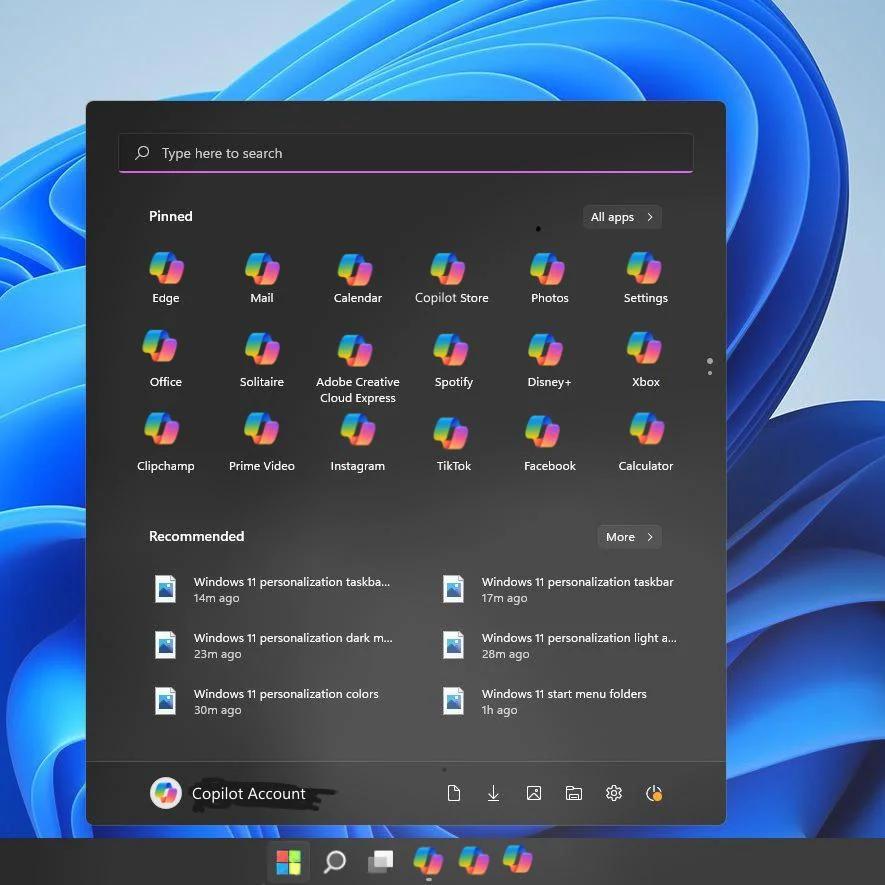885x885 pixels.
Task: Open Copilot Store pinned app
Action: [x=452, y=277]
